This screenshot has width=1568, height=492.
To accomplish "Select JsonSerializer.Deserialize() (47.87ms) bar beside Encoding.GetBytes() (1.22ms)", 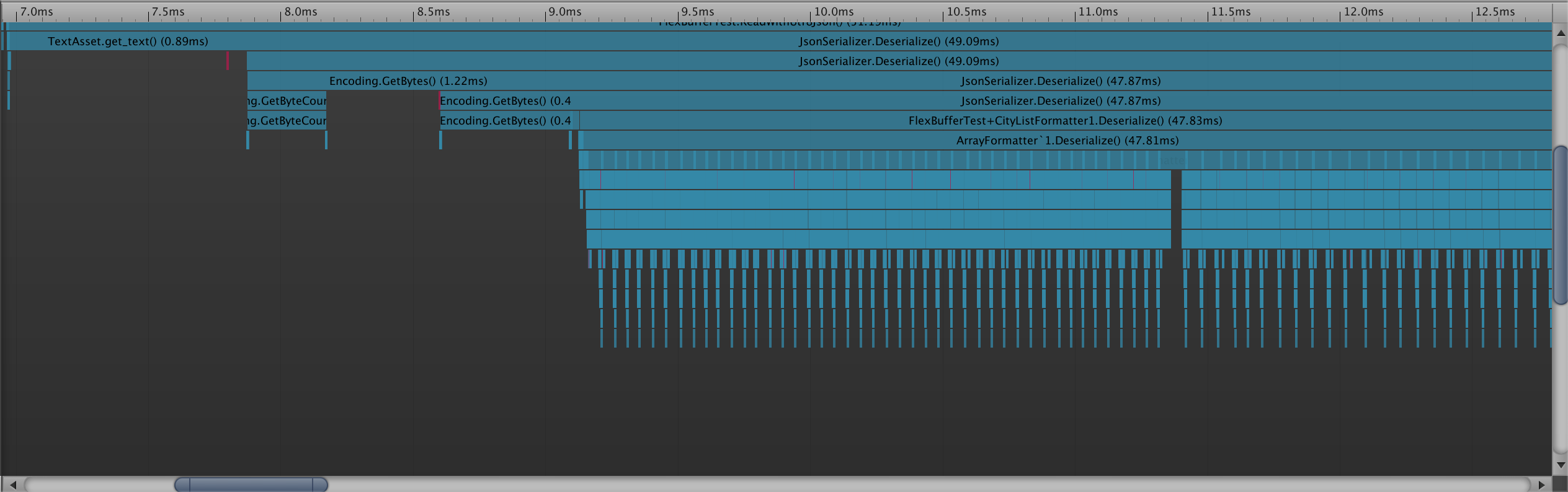I will tap(1061, 81).
